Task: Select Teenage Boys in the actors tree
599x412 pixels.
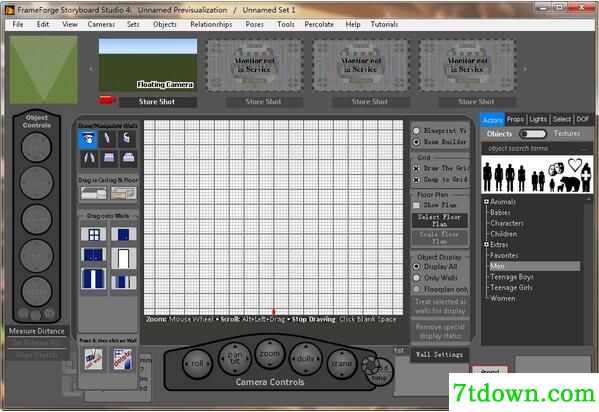Action: 512,277
